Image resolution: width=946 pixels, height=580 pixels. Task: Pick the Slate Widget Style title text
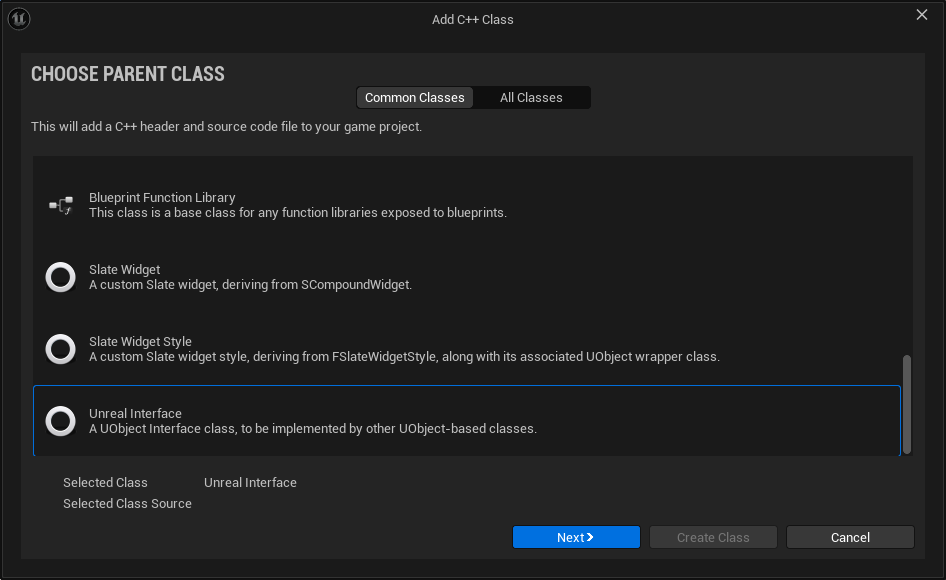[141, 341]
